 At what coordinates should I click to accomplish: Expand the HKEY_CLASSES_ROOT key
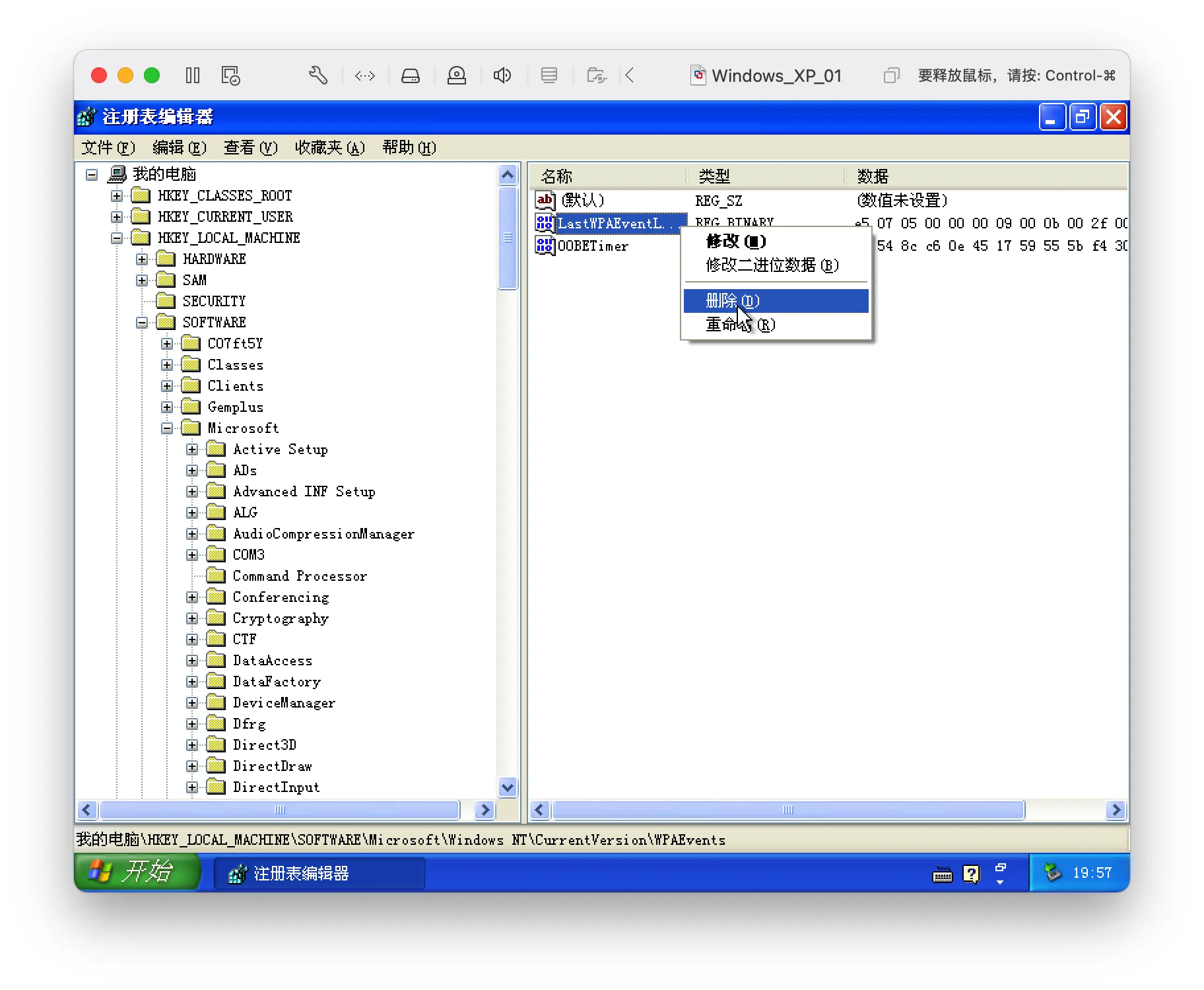point(117,196)
